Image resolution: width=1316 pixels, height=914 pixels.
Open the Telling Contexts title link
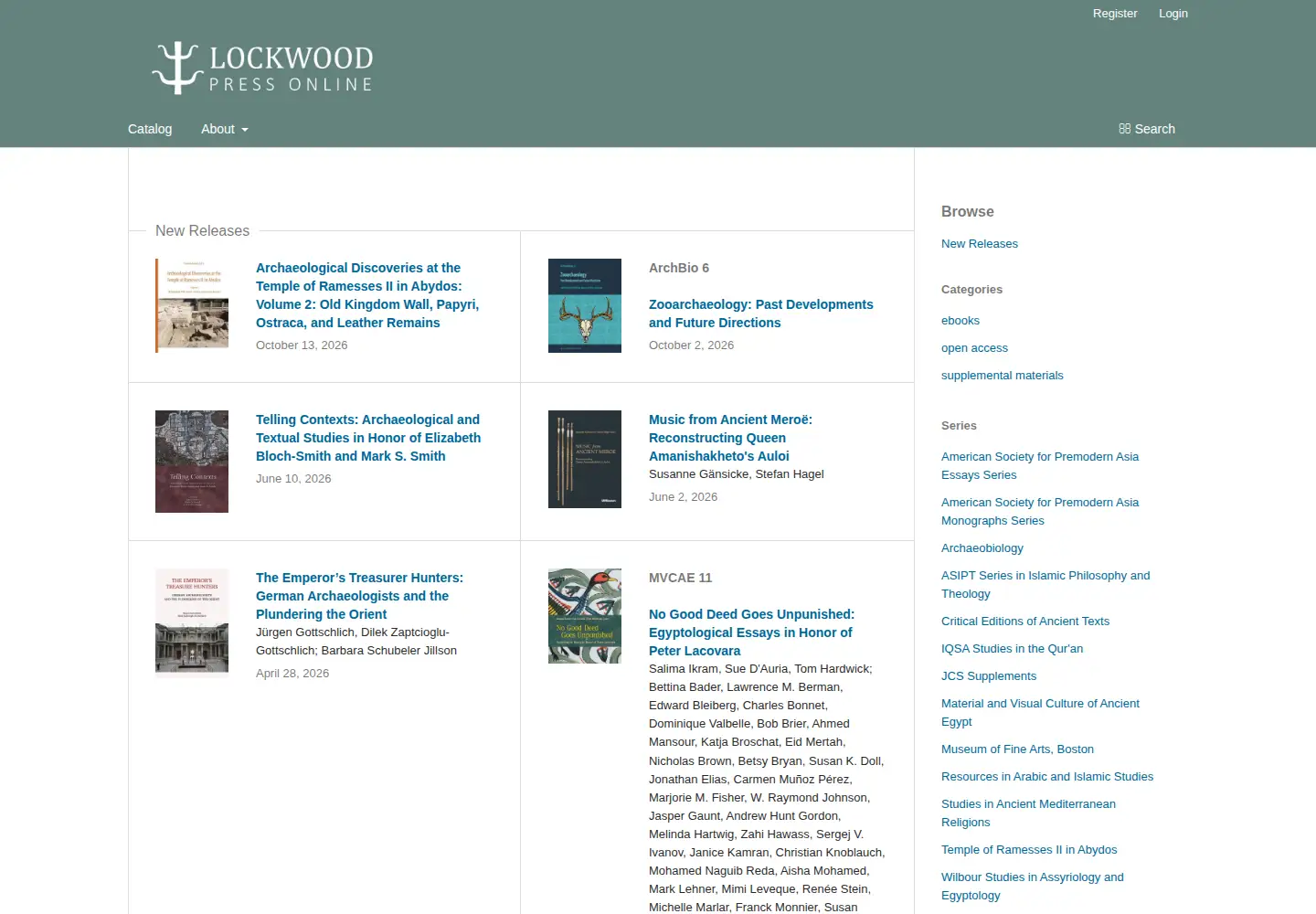(x=368, y=438)
